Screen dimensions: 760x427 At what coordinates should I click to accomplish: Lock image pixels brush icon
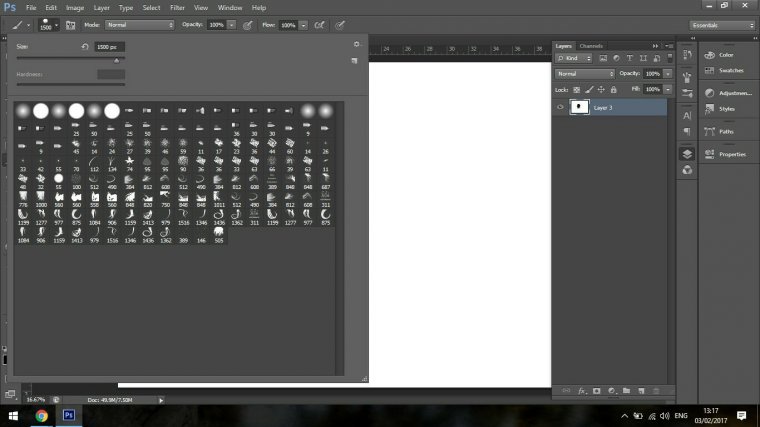589,90
